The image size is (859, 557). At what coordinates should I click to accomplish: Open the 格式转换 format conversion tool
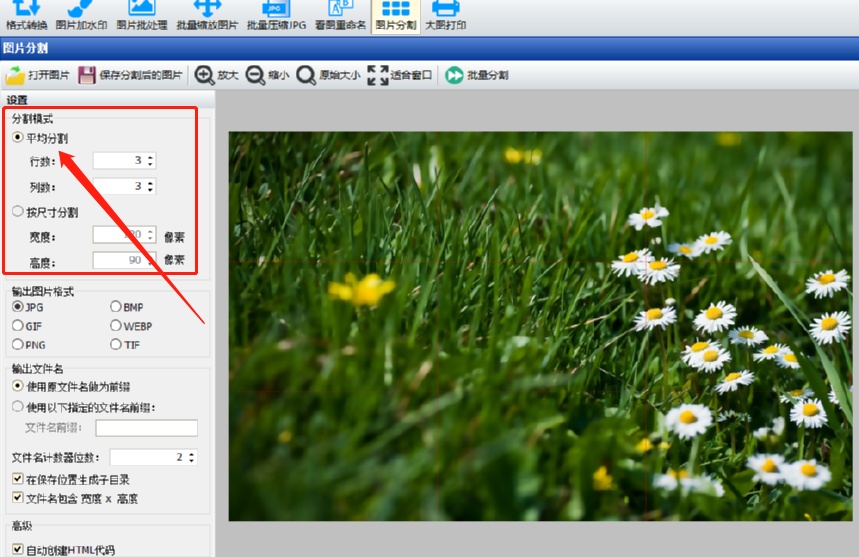tap(26, 16)
